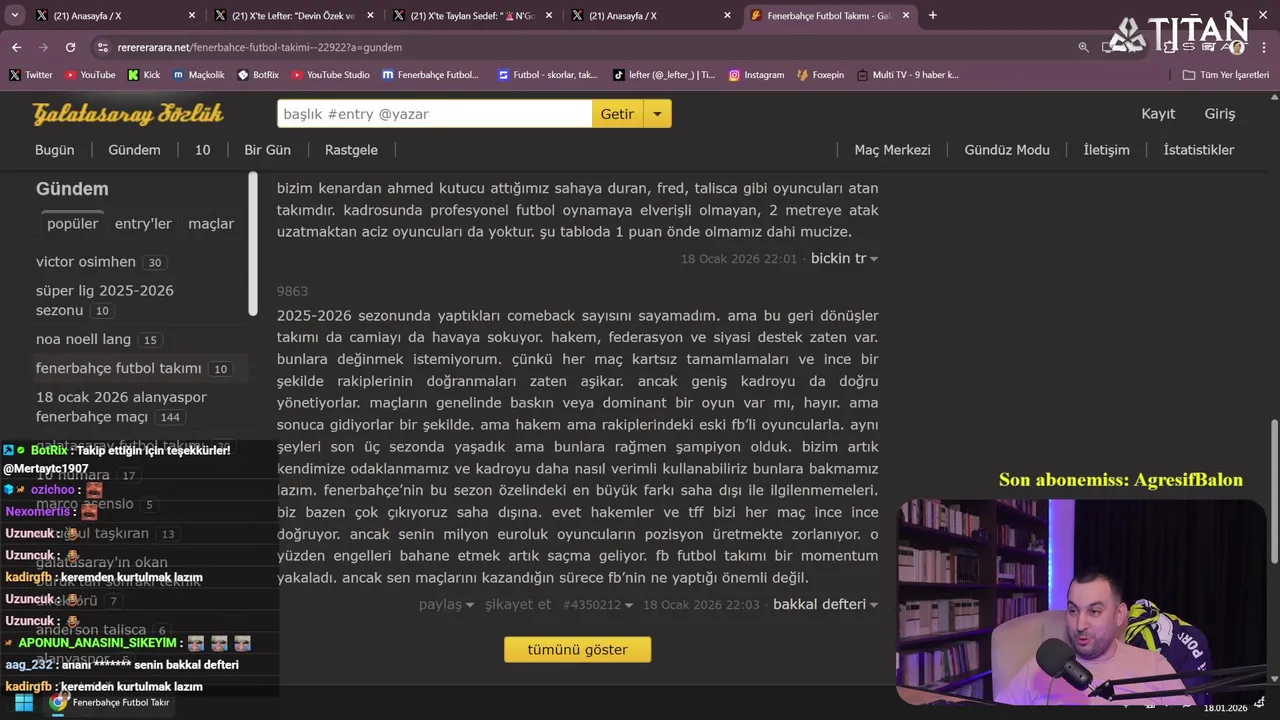Reload the page
This screenshot has height=720, width=1280.
pyautogui.click(x=70, y=47)
